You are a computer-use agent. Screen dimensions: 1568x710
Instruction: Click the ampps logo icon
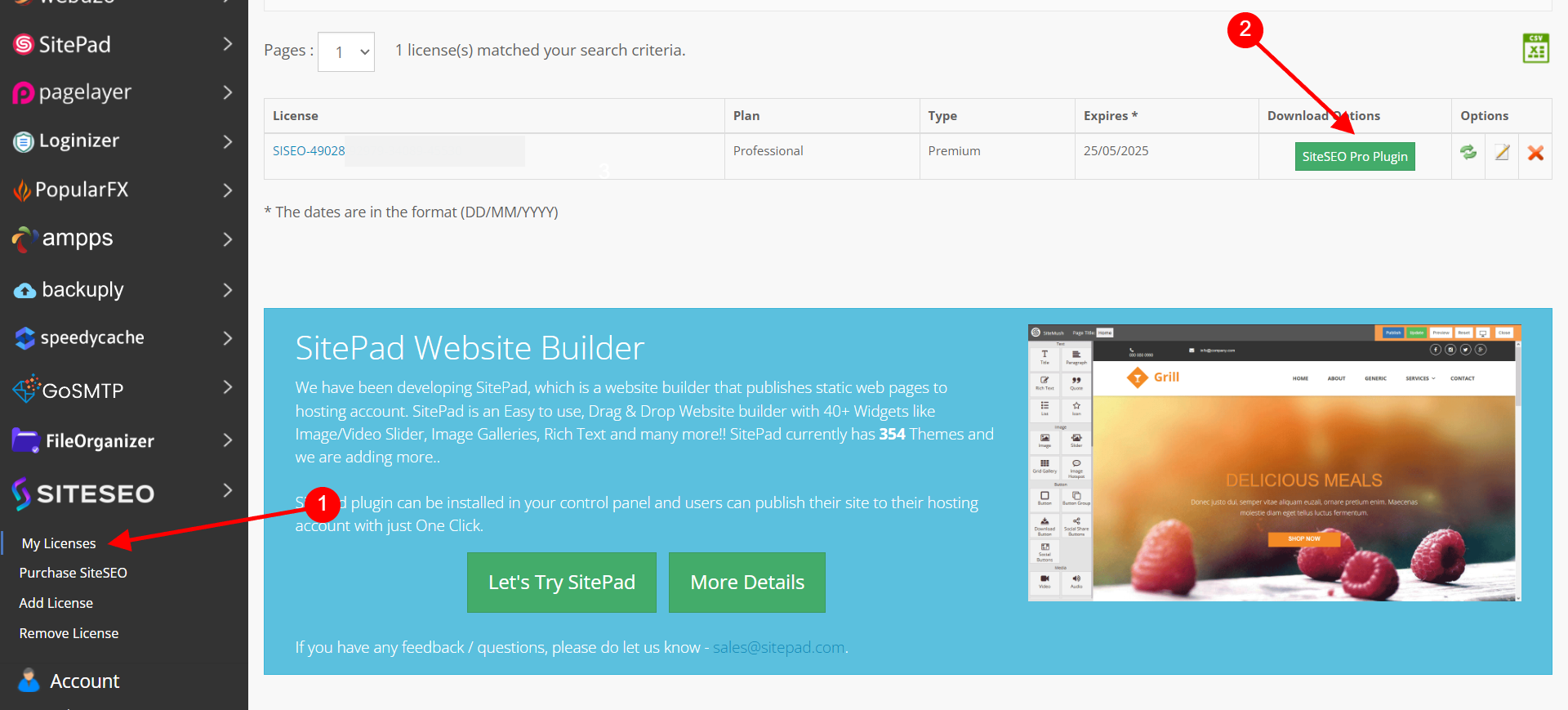pyautogui.click(x=24, y=239)
